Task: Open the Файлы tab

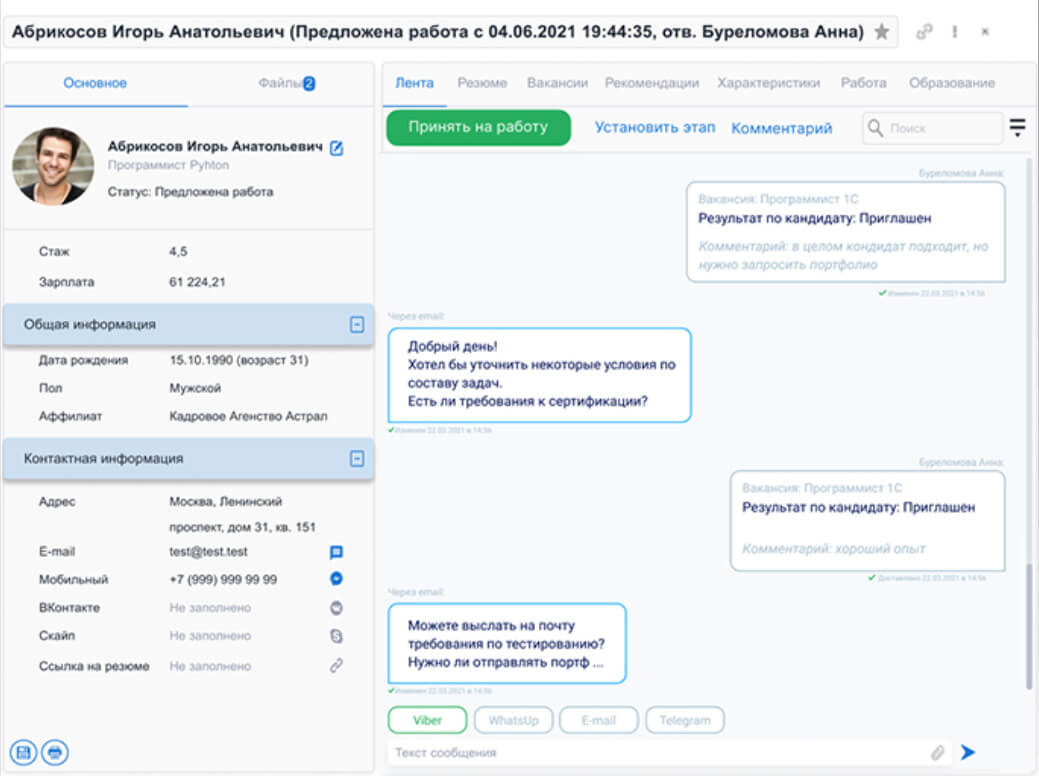Action: coord(281,83)
